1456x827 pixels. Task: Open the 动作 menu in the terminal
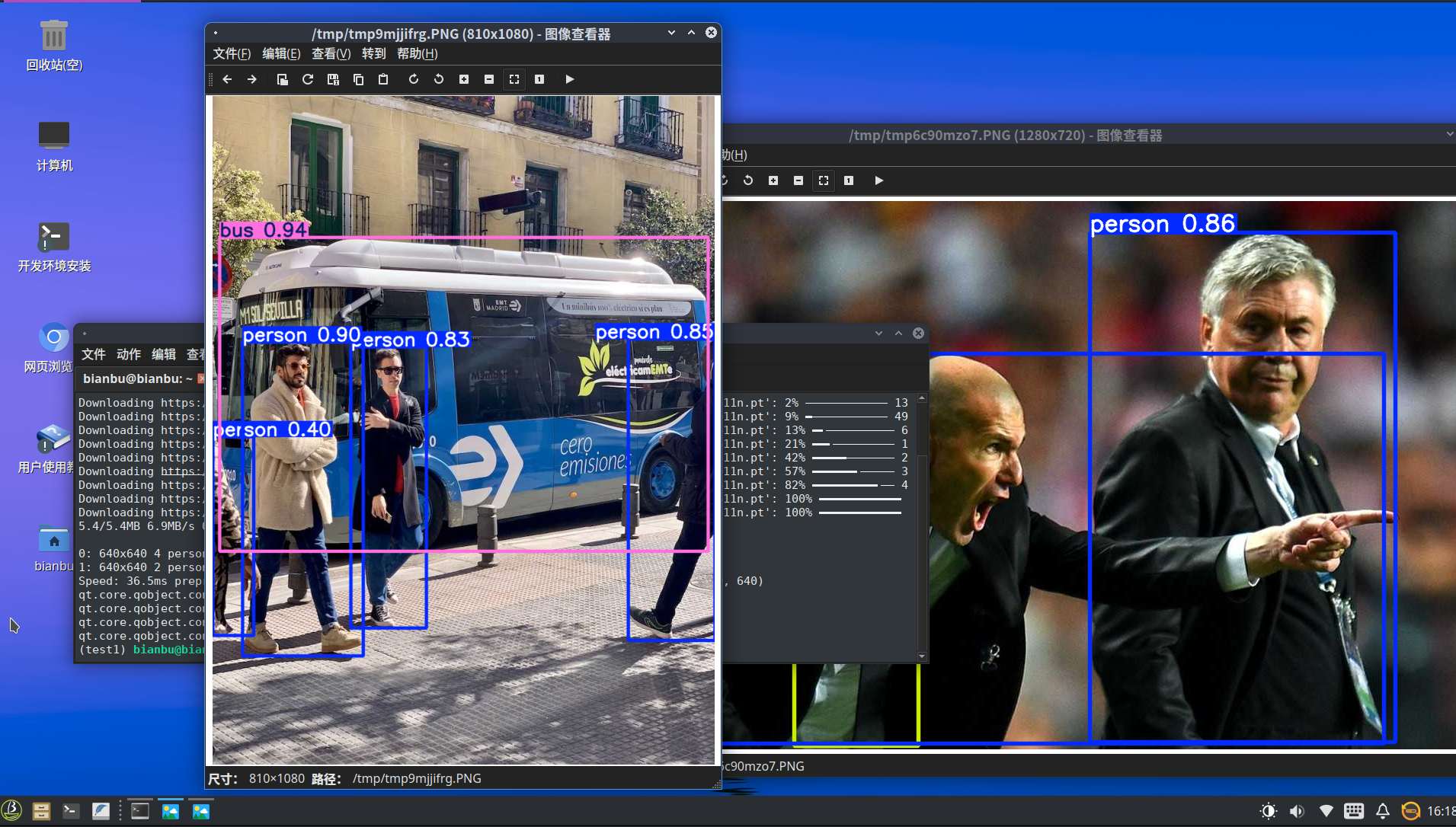(128, 354)
